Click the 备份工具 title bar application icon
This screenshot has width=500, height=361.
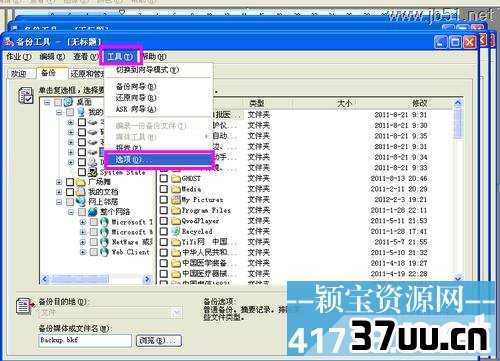click(x=8, y=42)
